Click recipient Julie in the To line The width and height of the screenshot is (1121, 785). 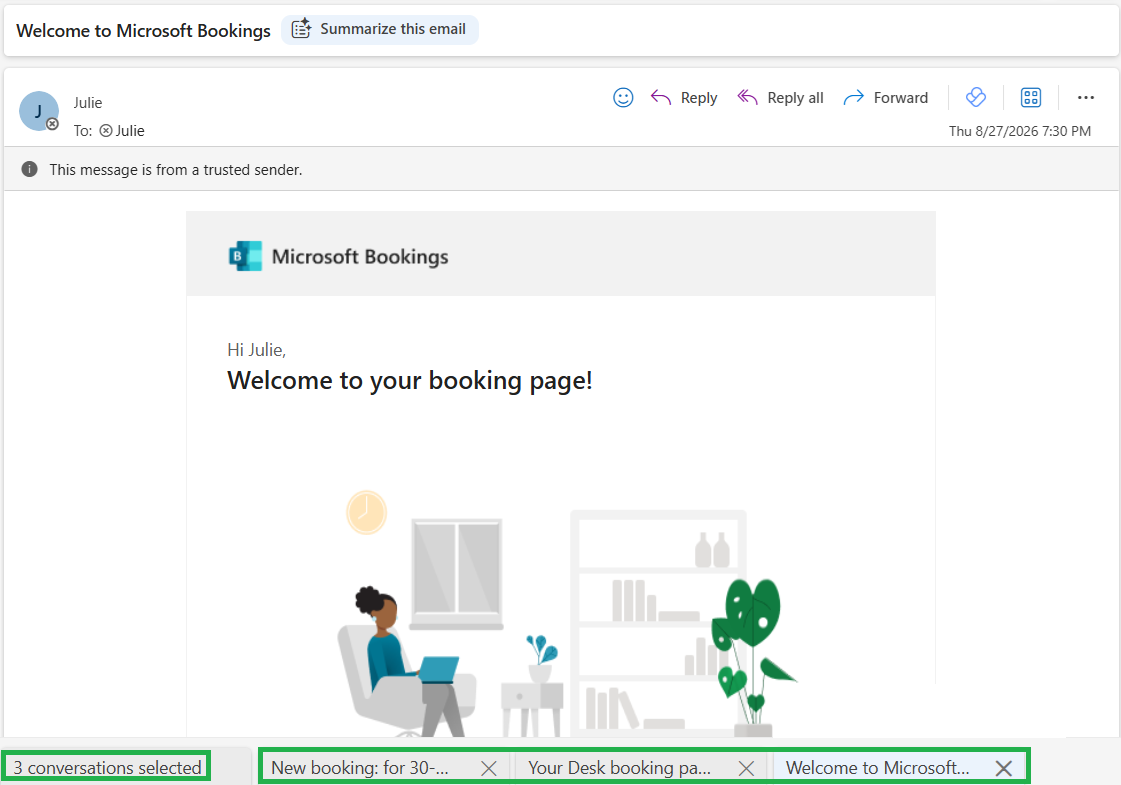[x=122, y=131]
